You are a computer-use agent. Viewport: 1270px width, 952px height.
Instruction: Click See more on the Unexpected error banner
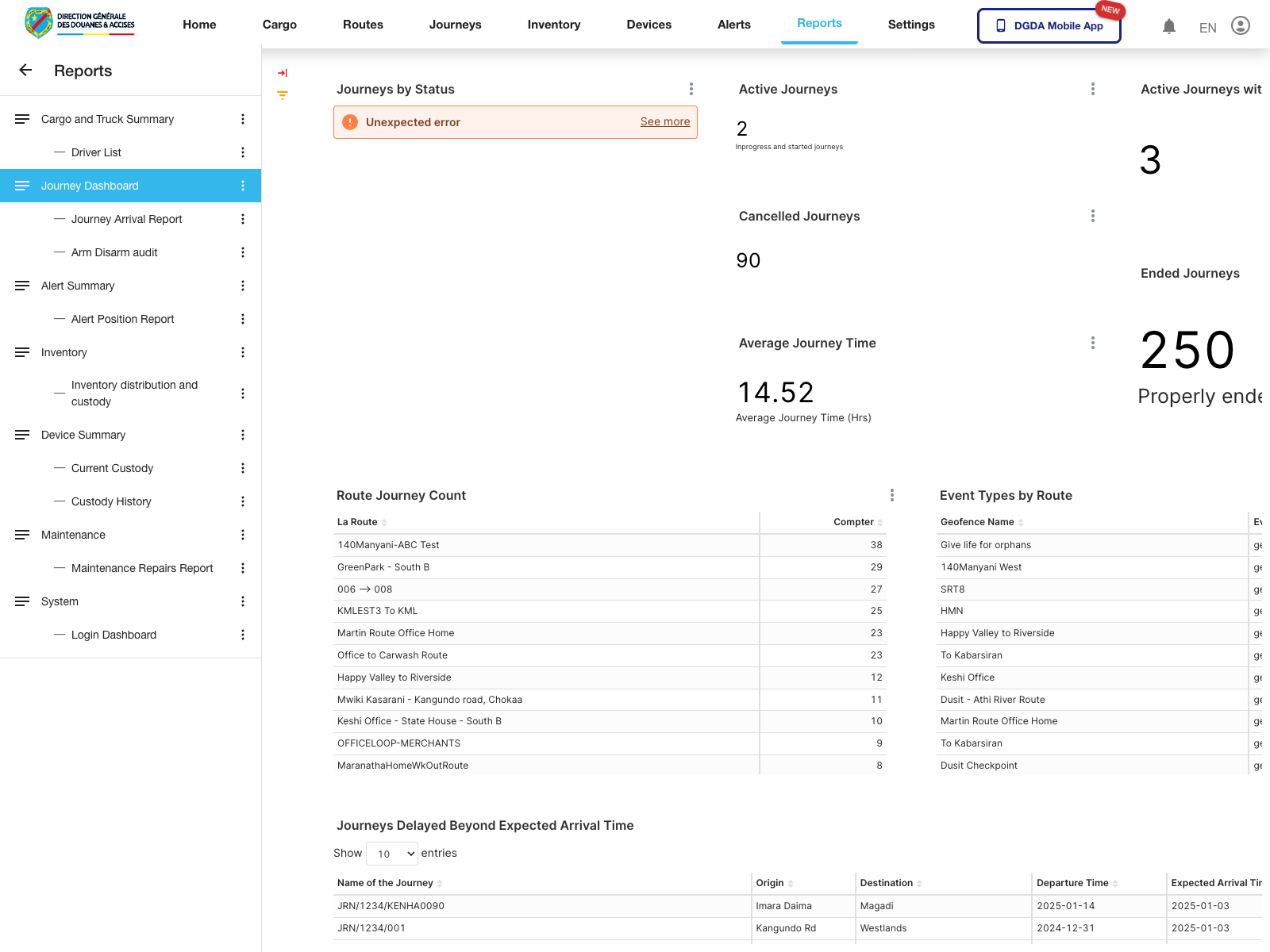tap(664, 121)
